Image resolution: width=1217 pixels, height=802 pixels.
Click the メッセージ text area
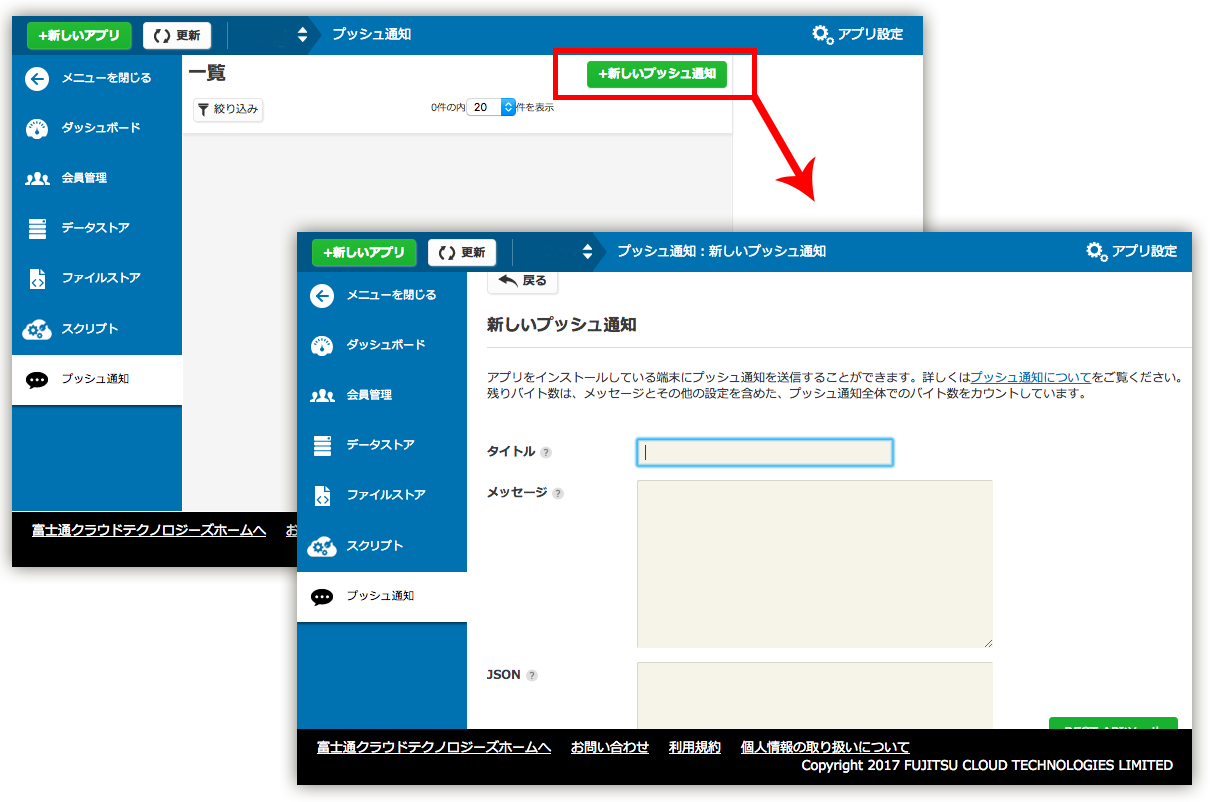pyautogui.click(x=815, y=564)
